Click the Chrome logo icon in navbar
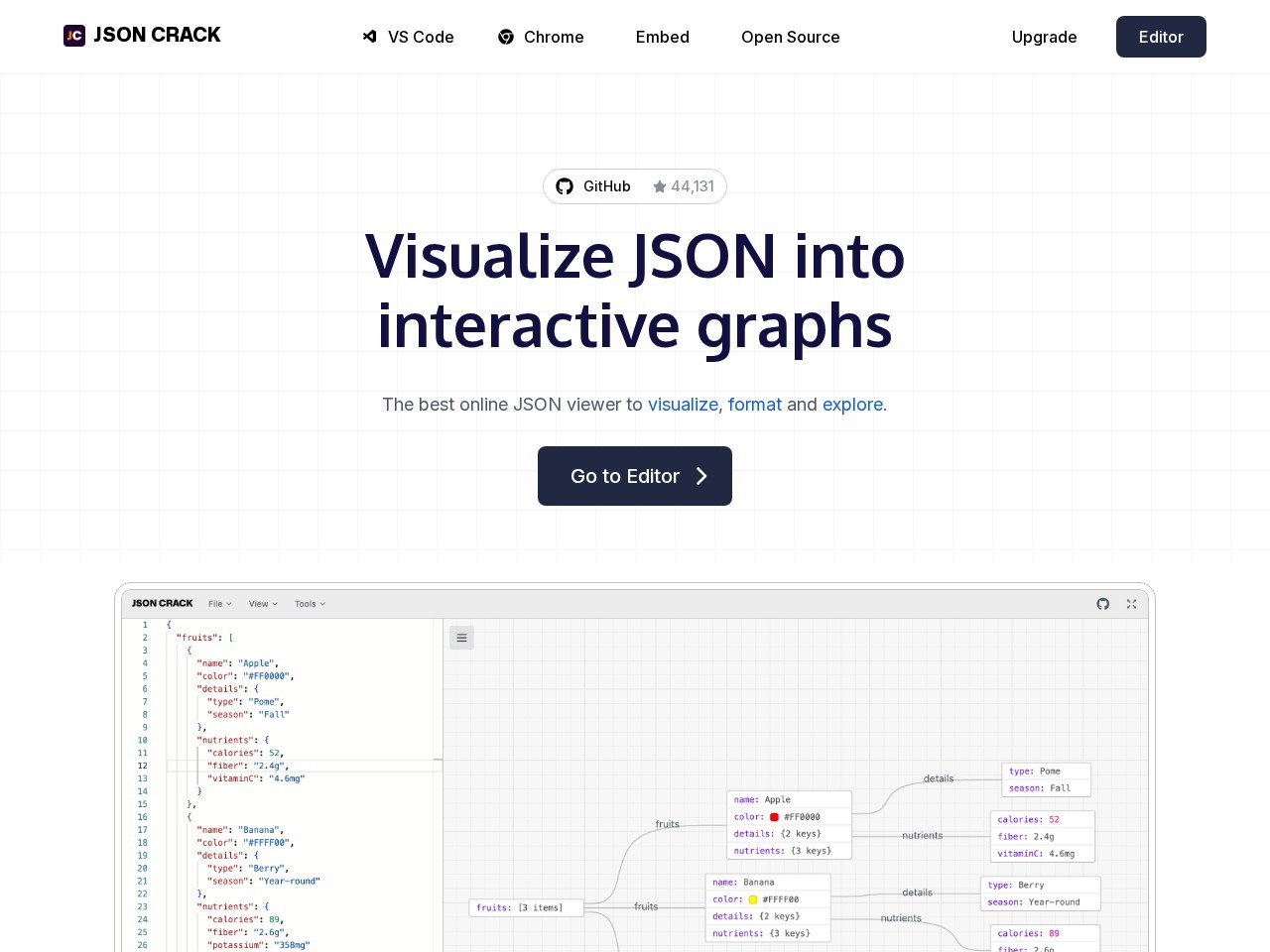This screenshot has height=952, width=1270. (506, 37)
